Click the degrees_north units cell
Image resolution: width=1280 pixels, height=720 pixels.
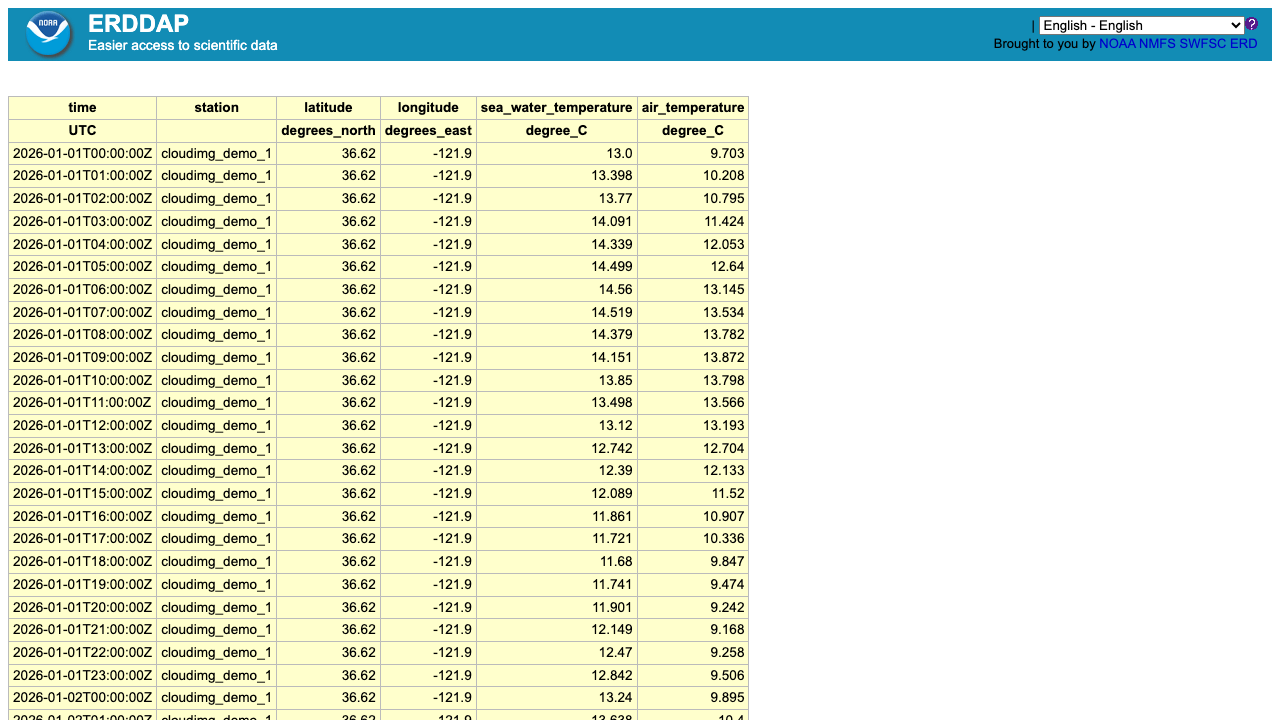click(x=328, y=131)
